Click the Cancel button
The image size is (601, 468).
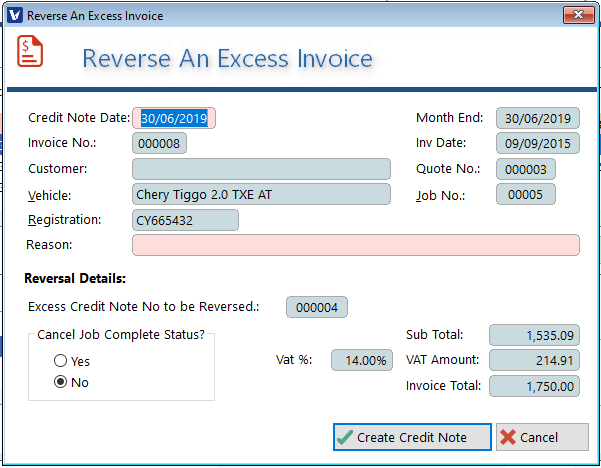click(542, 437)
